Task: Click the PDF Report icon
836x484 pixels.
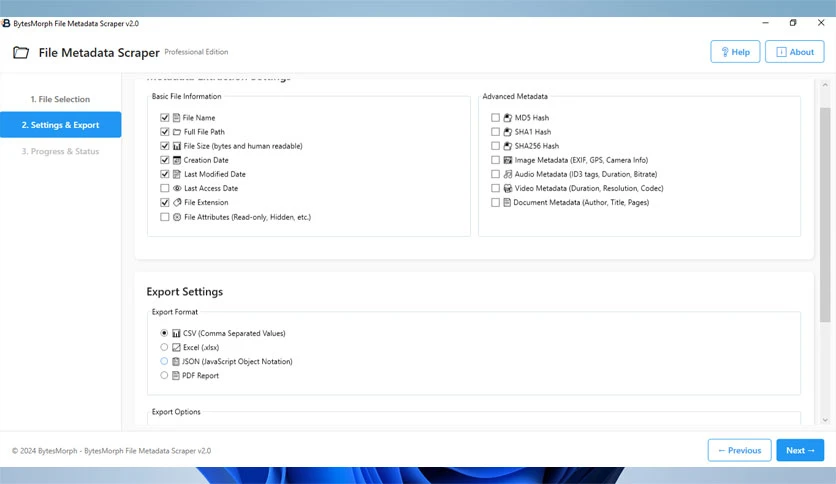Action: (x=176, y=376)
